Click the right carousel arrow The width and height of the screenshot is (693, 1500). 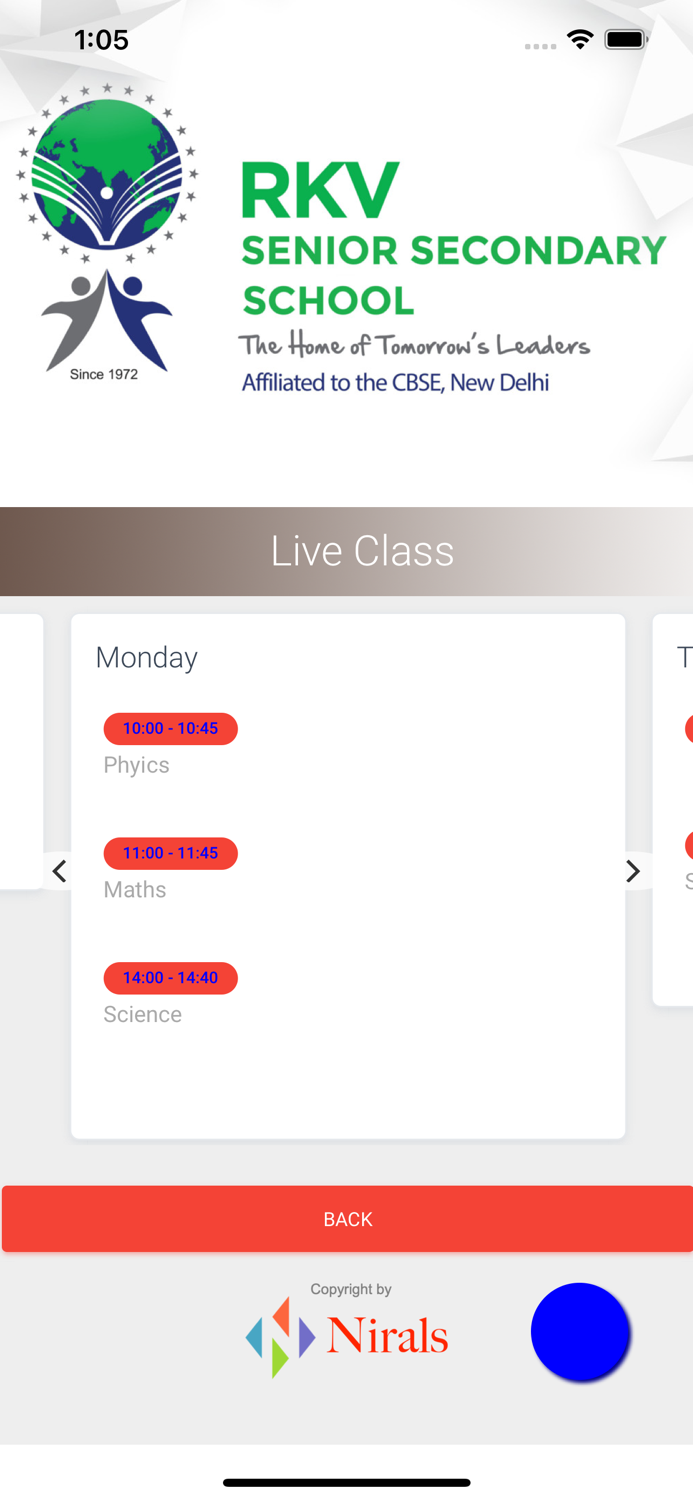pyautogui.click(x=632, y=871)
